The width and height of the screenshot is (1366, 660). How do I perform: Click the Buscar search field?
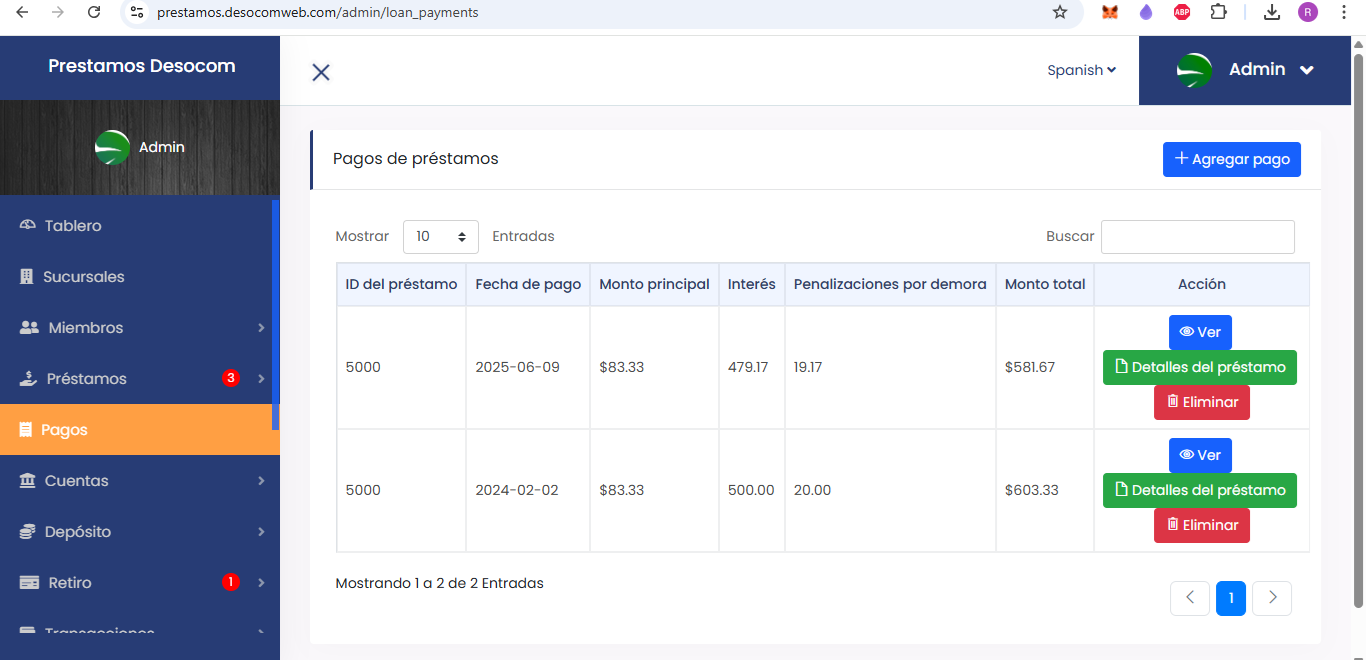coord(1197,237)
